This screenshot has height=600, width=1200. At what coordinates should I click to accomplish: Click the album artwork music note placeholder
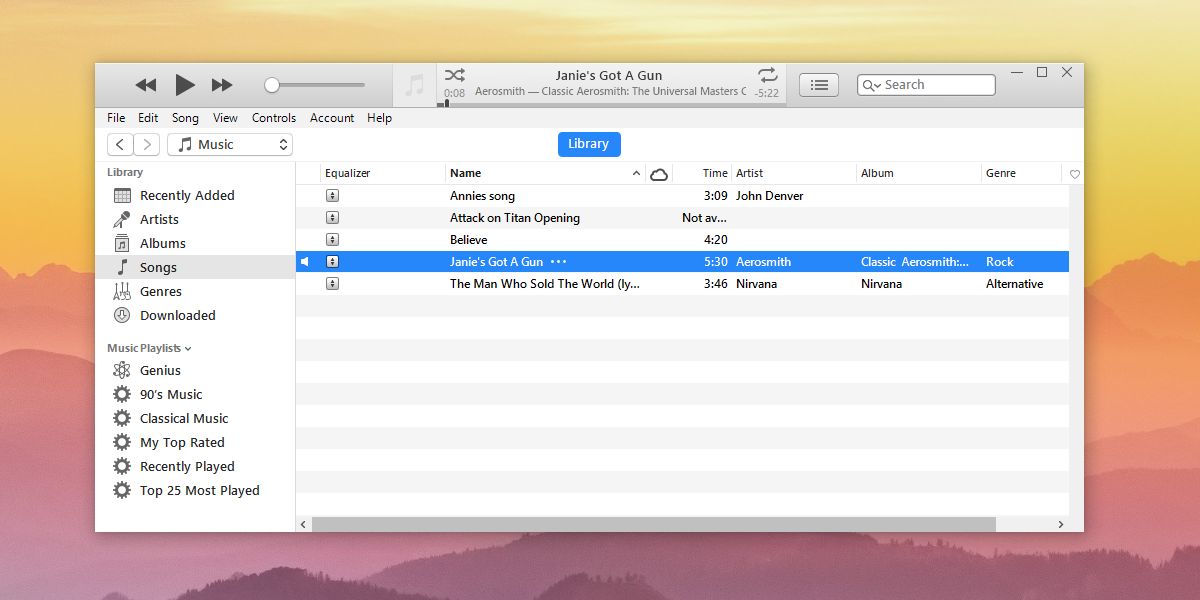coord(414,85)
